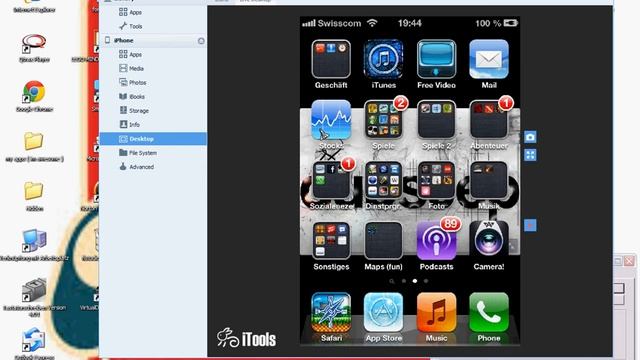Click the circular refresh icon beside iPhone
Screen dimensions: 640x360
201,41
